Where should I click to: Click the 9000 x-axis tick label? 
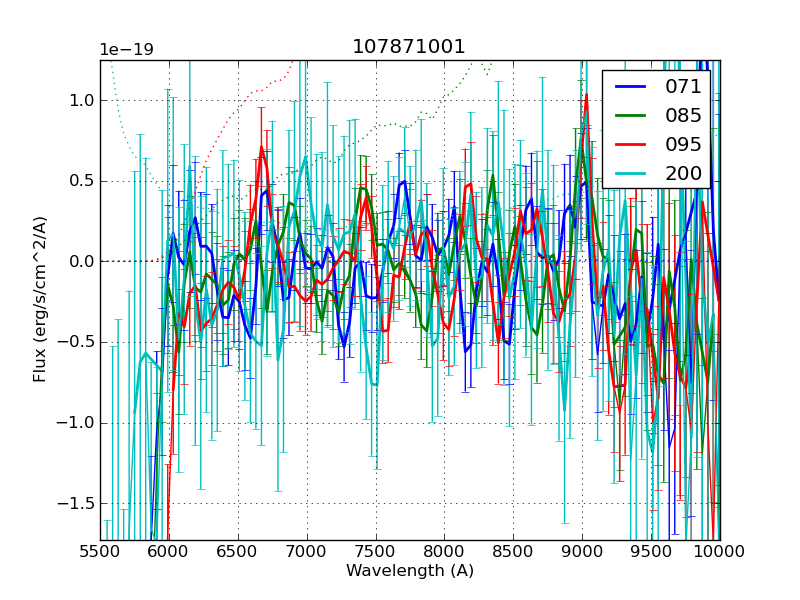tap(582, 551)
